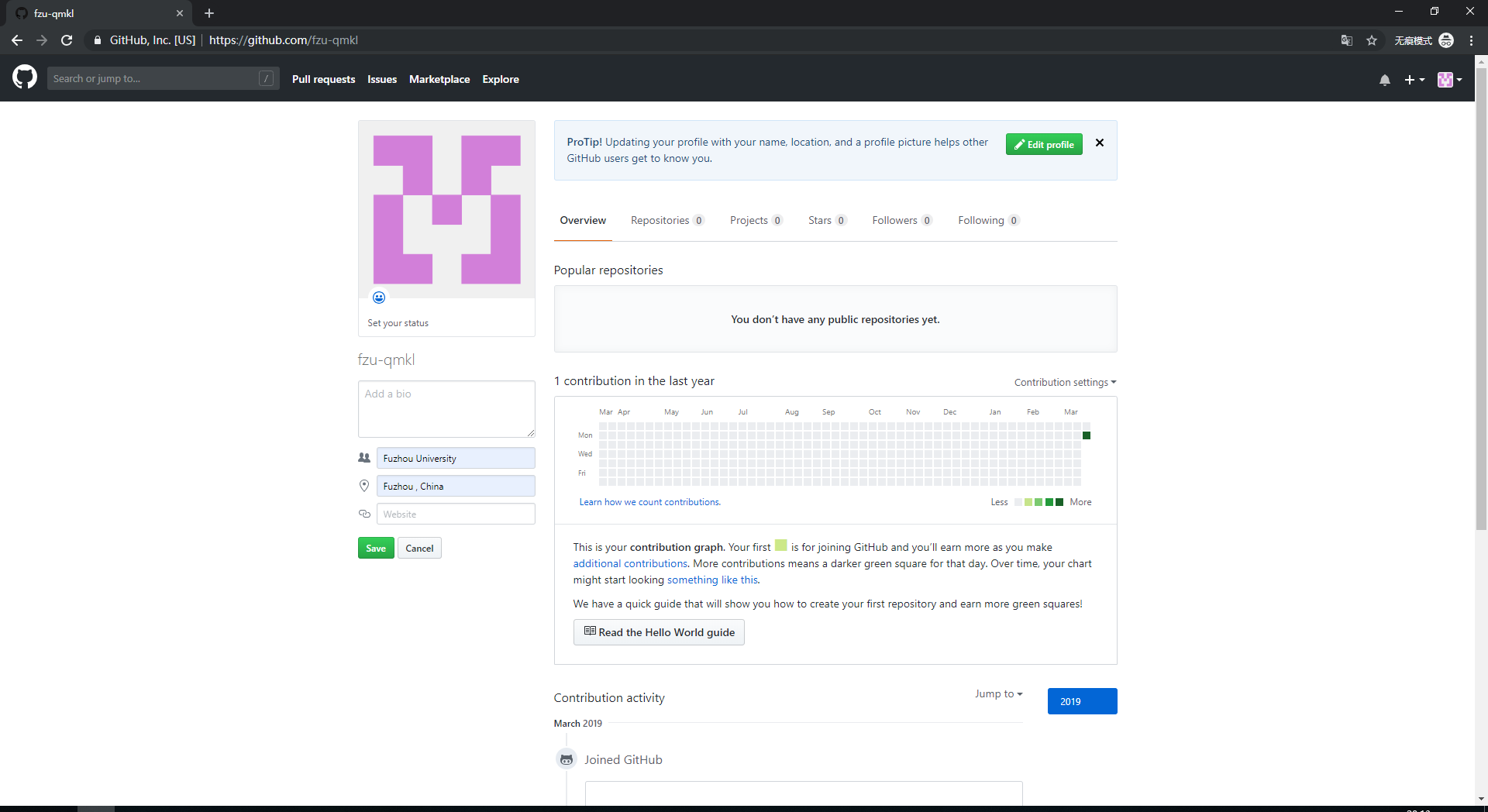Bookmark this page with the star icon

click(x=1372, y=40)
